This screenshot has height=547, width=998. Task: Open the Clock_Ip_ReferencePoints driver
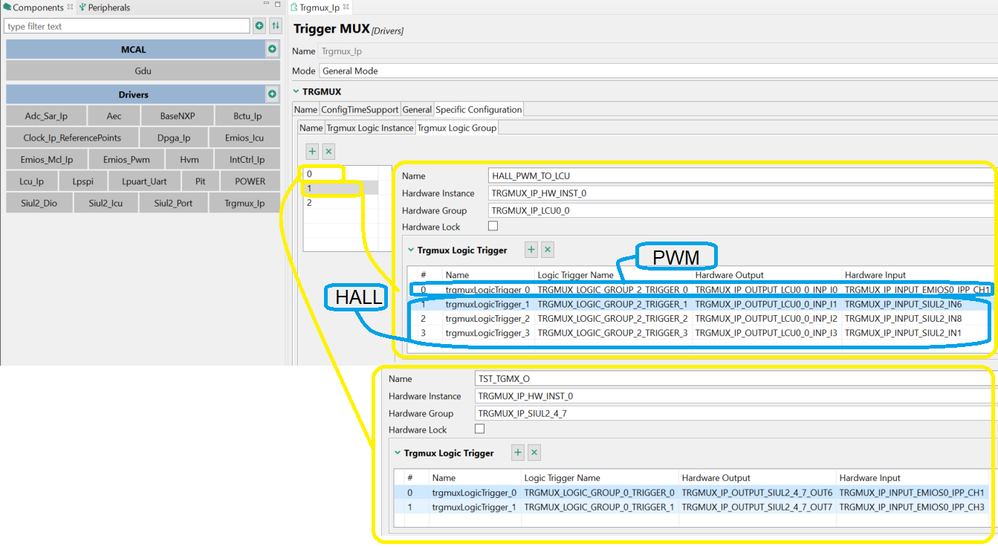click(x=72, y=138)
